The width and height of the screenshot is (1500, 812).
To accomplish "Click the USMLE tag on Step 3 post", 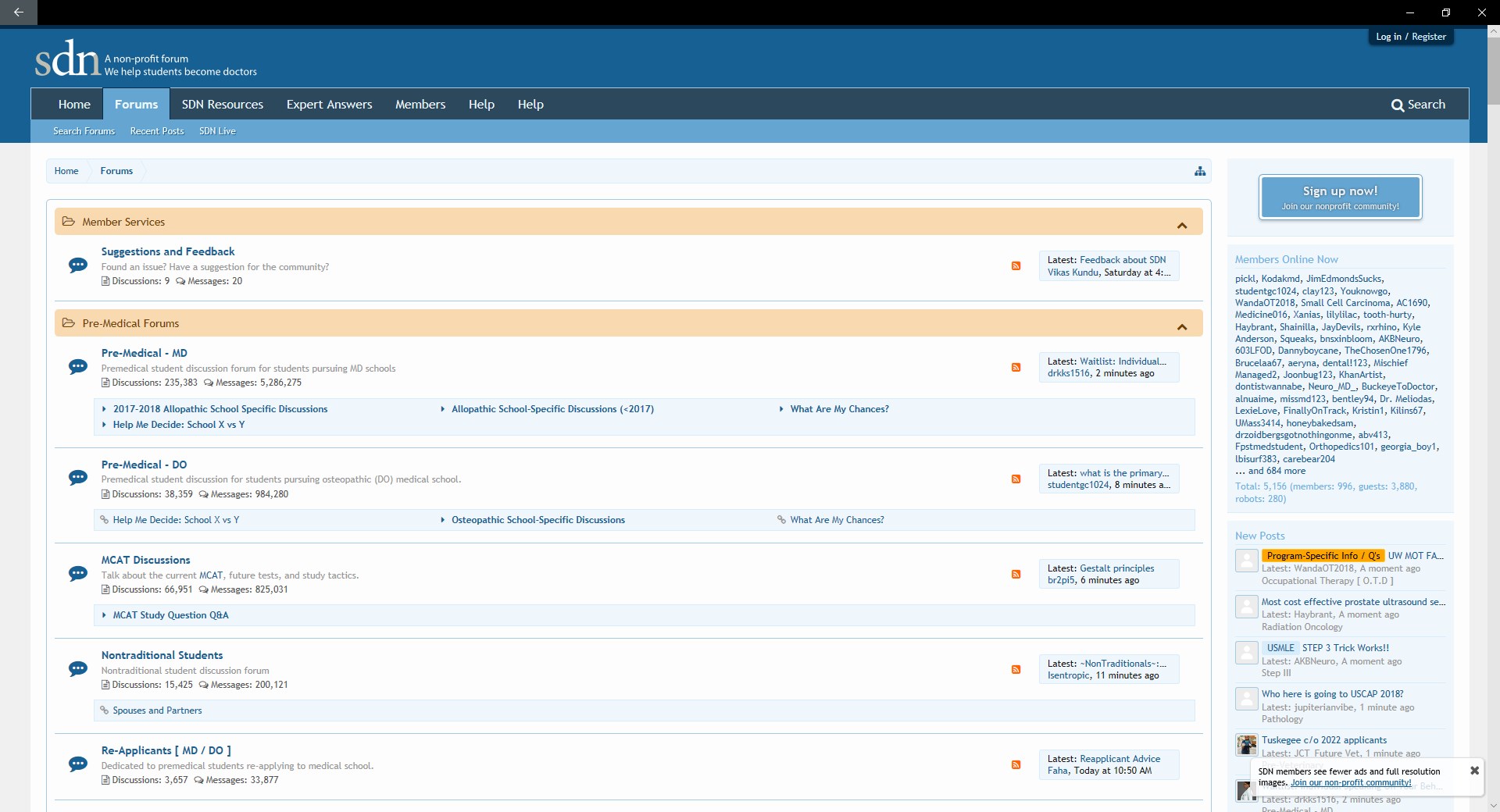I will (1280, 648).
